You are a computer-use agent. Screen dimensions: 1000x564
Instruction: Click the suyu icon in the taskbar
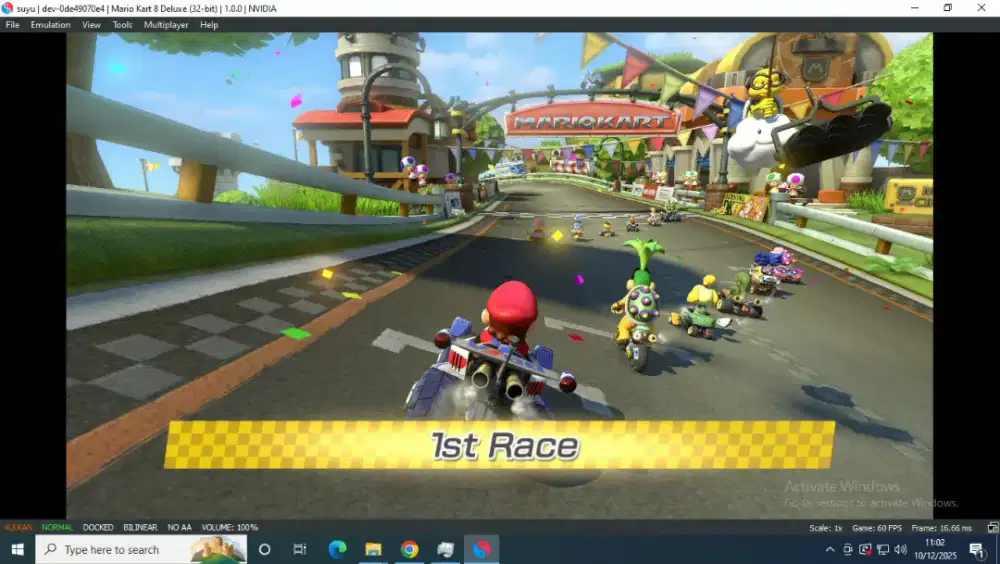[x=482, y=549]
